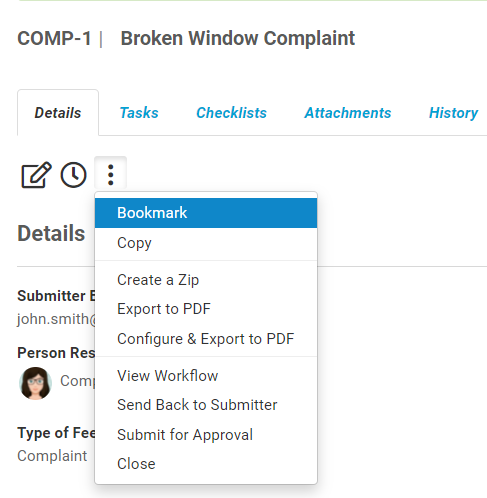Switch to the History tab
487x498 pixels.
(454, 113)
